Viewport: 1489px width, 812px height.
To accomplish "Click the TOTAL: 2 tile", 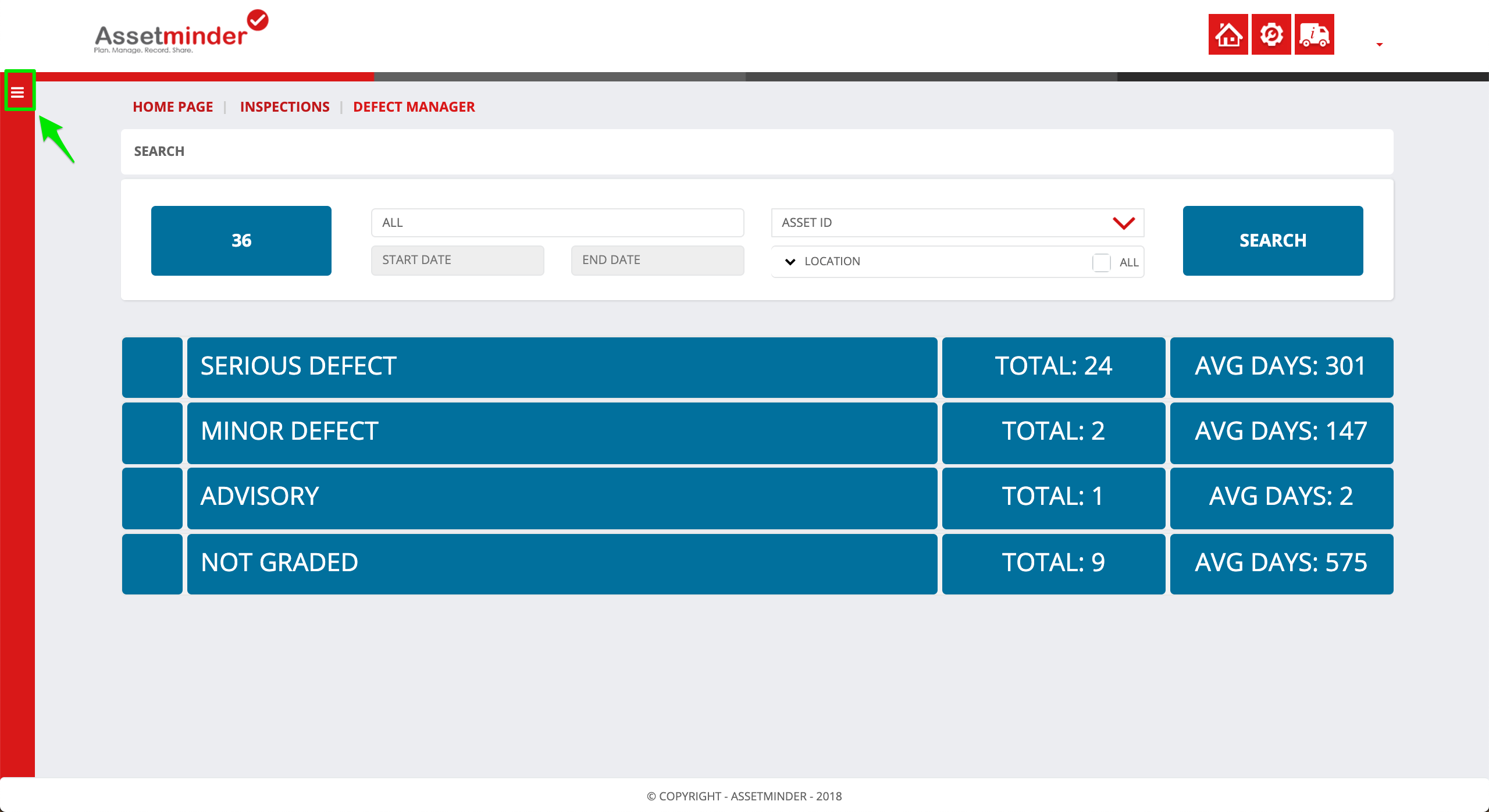I will (1053, 432).
